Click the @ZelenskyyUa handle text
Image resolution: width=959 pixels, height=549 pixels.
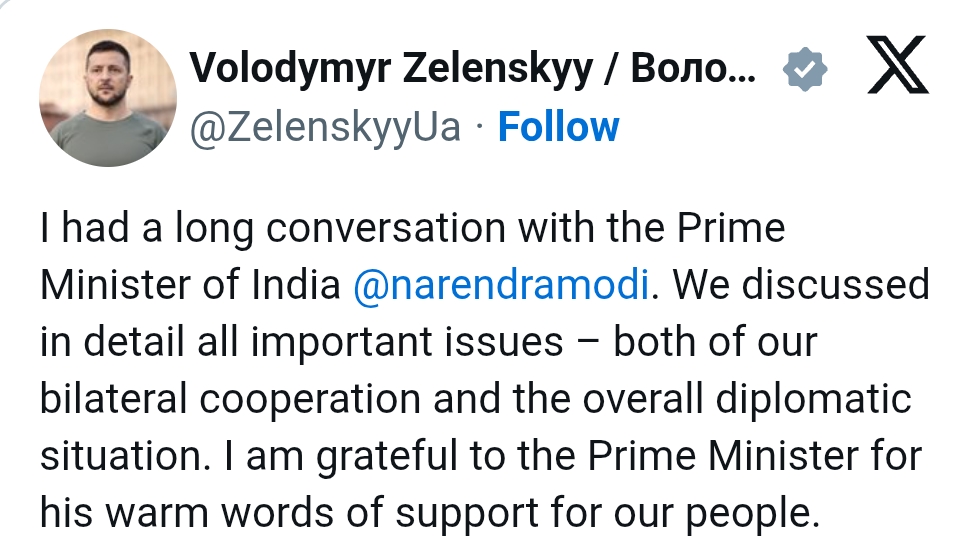(325, 128)
